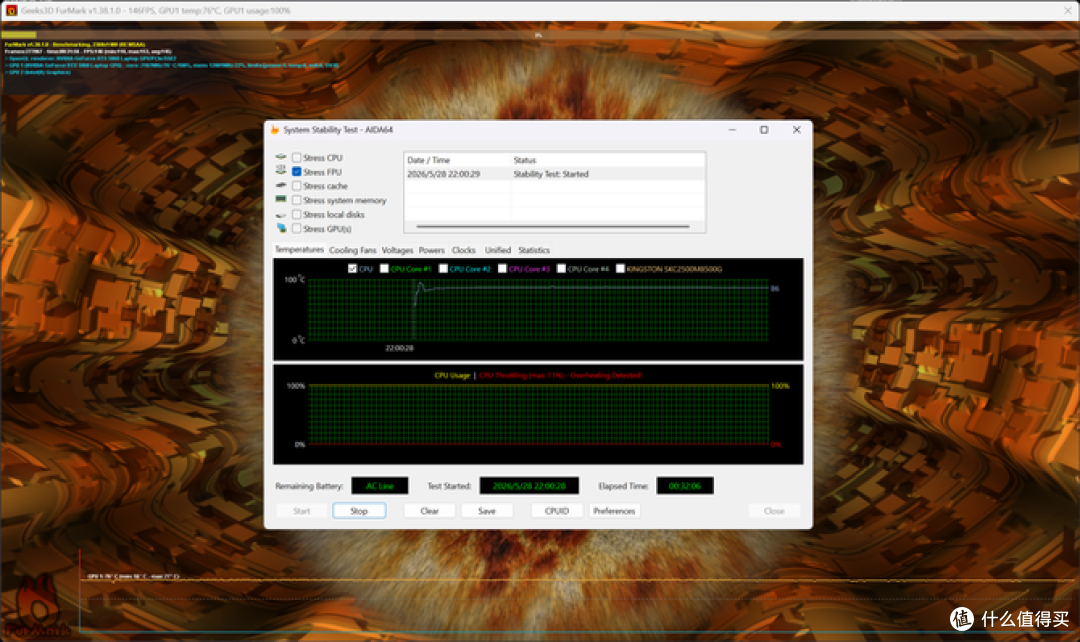This screenshot has width=1080, height=642.
Task: Open the Cooling Fans tab
Action: (x=353, y=250)
